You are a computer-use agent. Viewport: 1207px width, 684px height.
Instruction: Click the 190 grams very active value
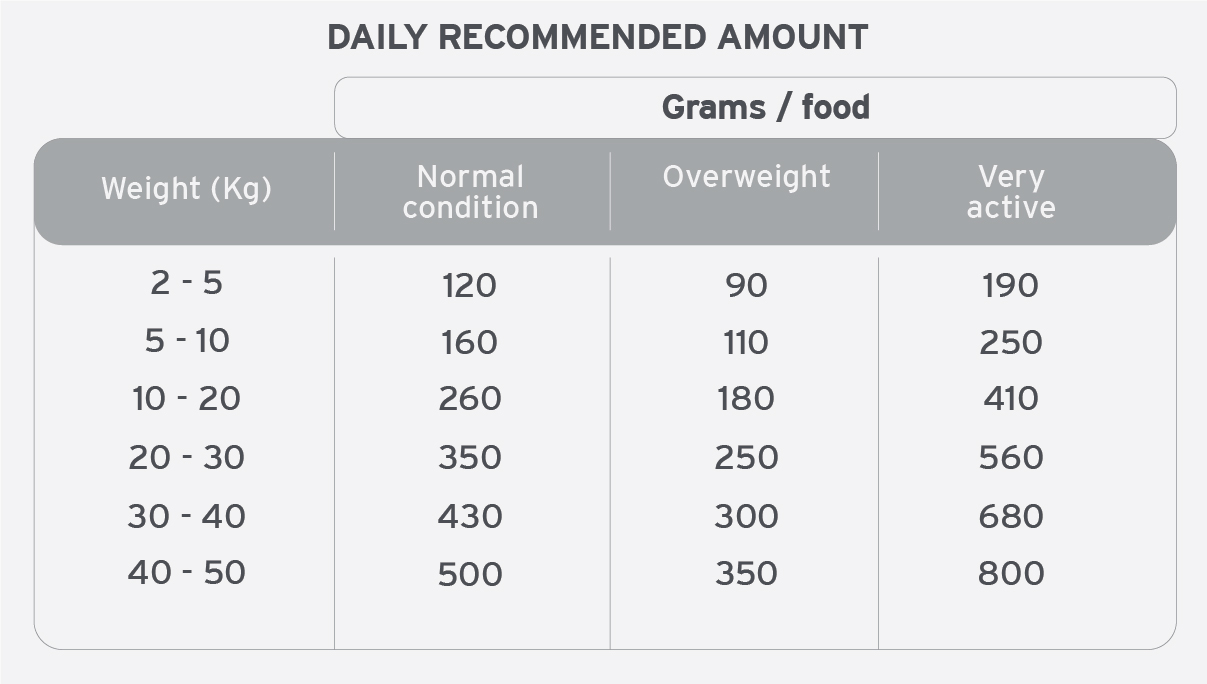(1011, 285)
